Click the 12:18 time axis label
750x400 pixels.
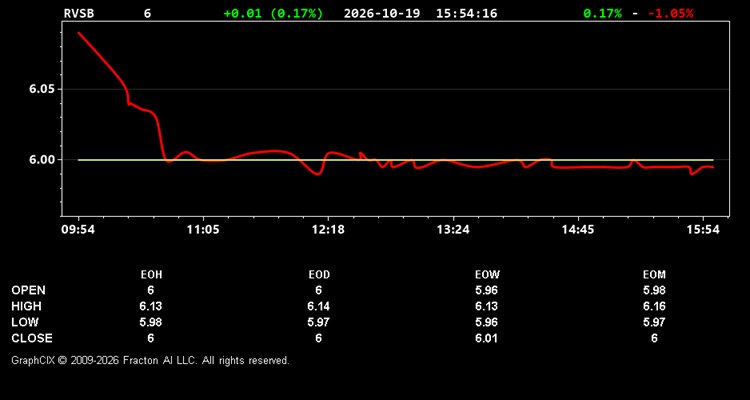328,230
